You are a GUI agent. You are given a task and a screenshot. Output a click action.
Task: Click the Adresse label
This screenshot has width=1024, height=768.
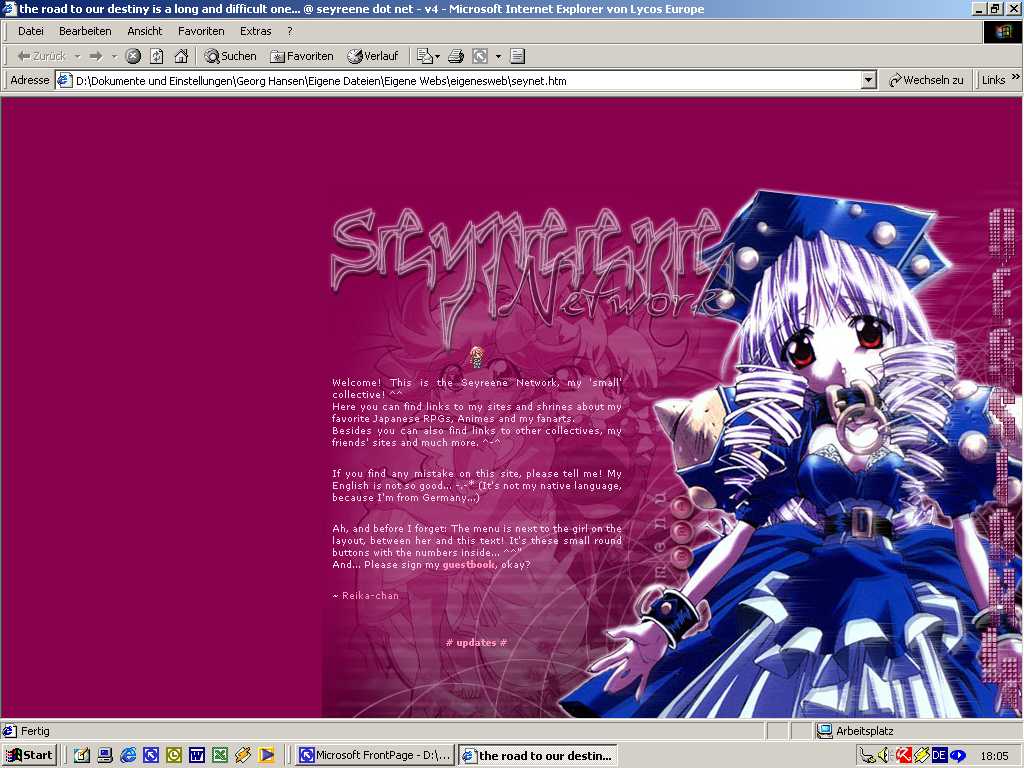(x=30, y=80)
